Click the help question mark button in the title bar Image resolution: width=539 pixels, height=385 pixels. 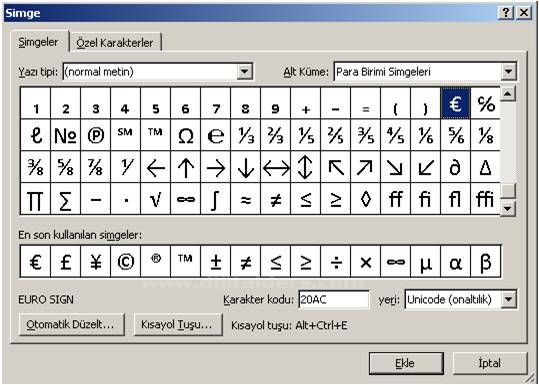click(x=506, y=13)
